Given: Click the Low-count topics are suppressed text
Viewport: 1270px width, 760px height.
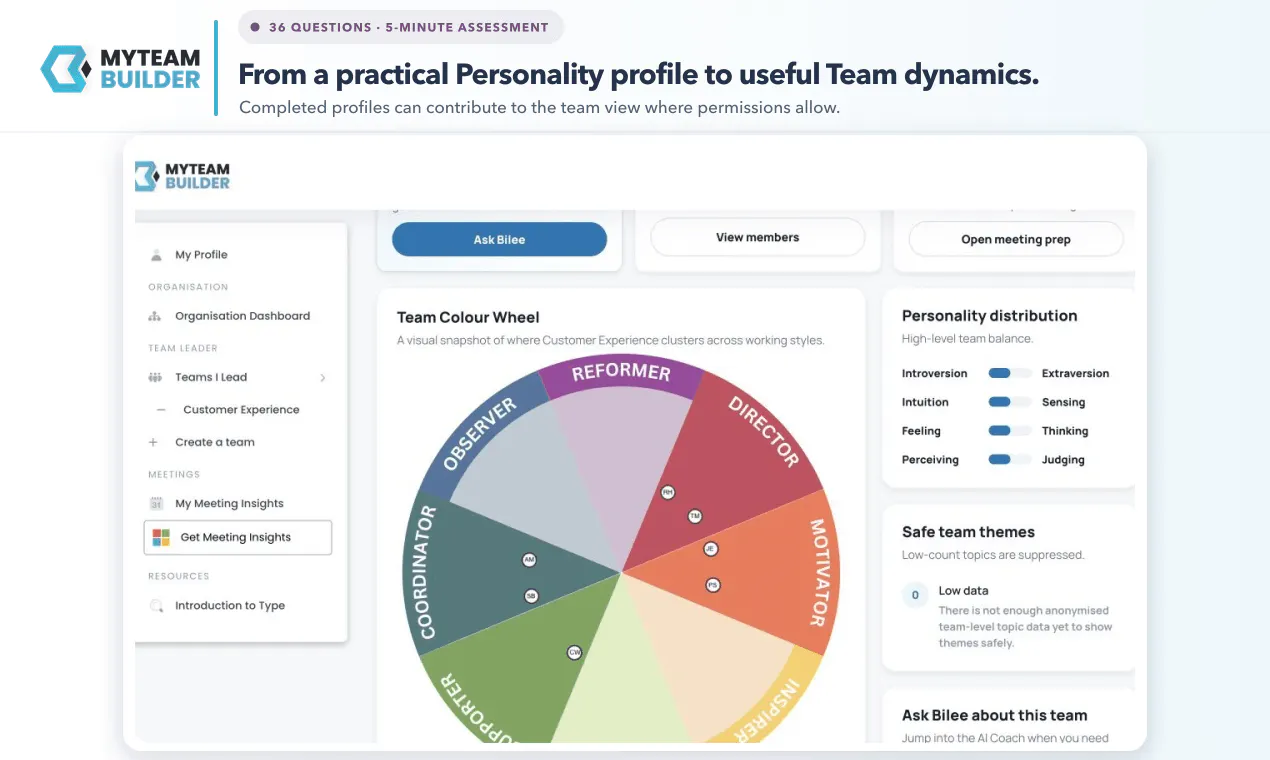Looking at the screenshot, I should point(993,555).
